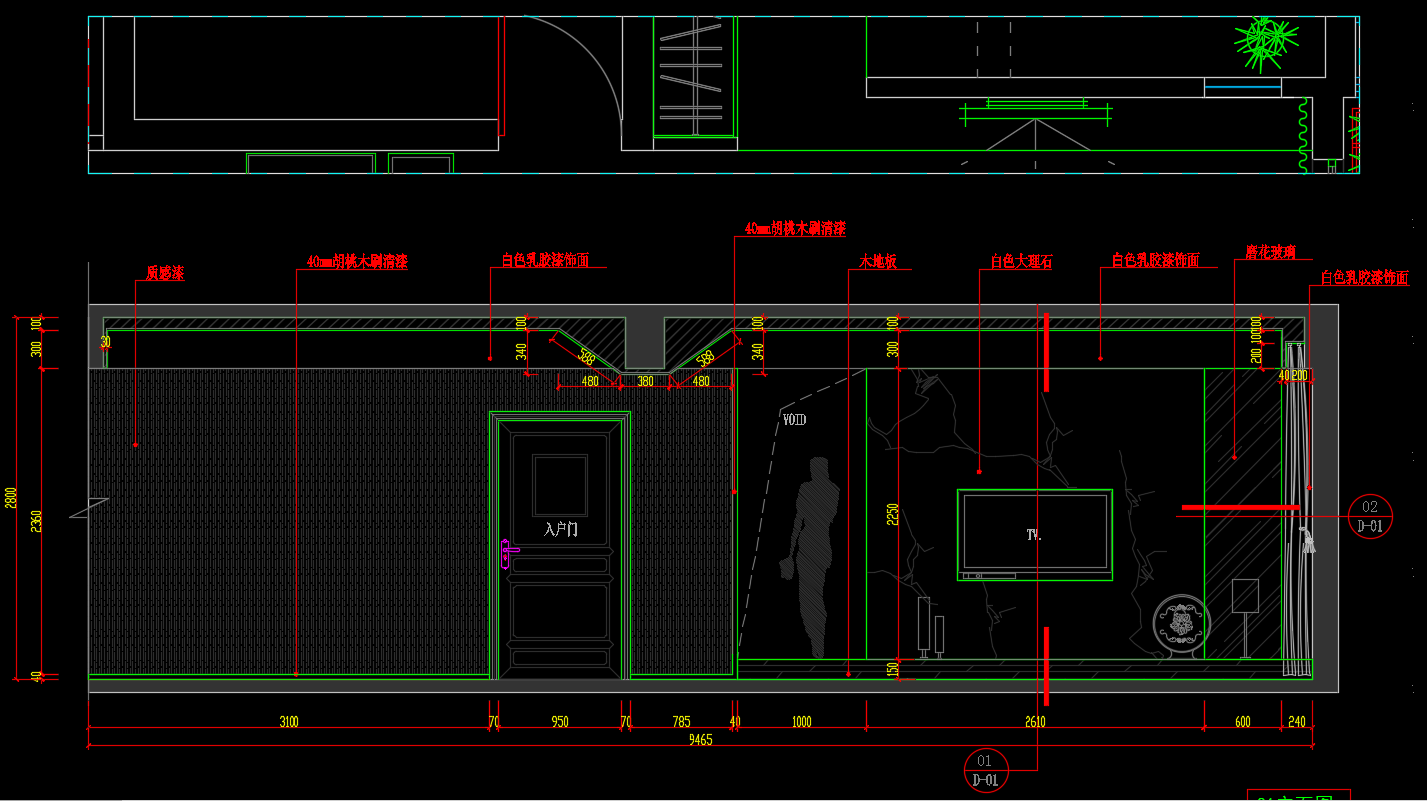Select the magenta door handle
This screenshot has width=1427, height=801.
click(x=509, y=553)
